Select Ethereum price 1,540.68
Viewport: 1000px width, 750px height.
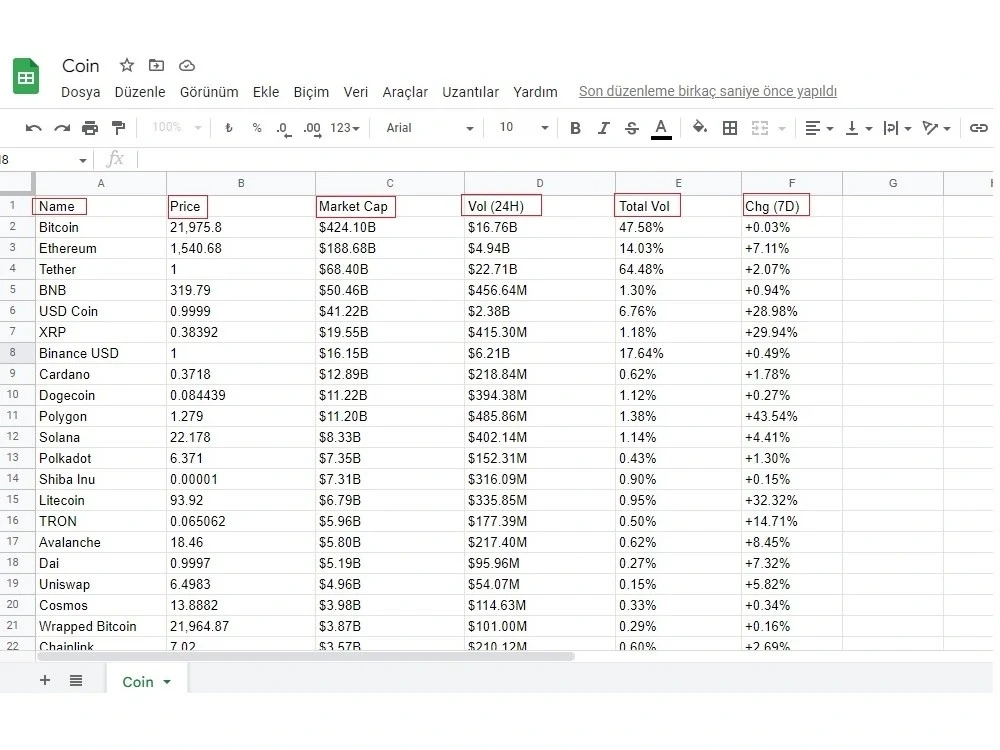pyautogui.click(x=241, y=248)
